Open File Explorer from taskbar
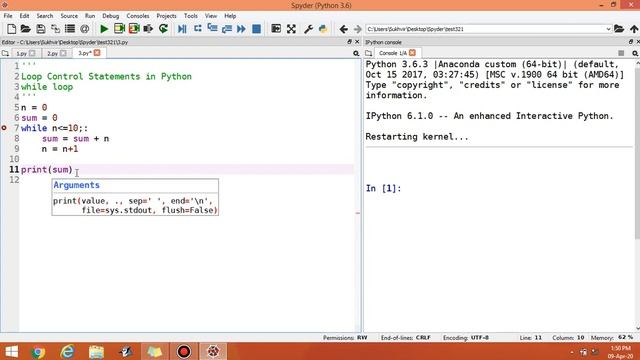 96,352
